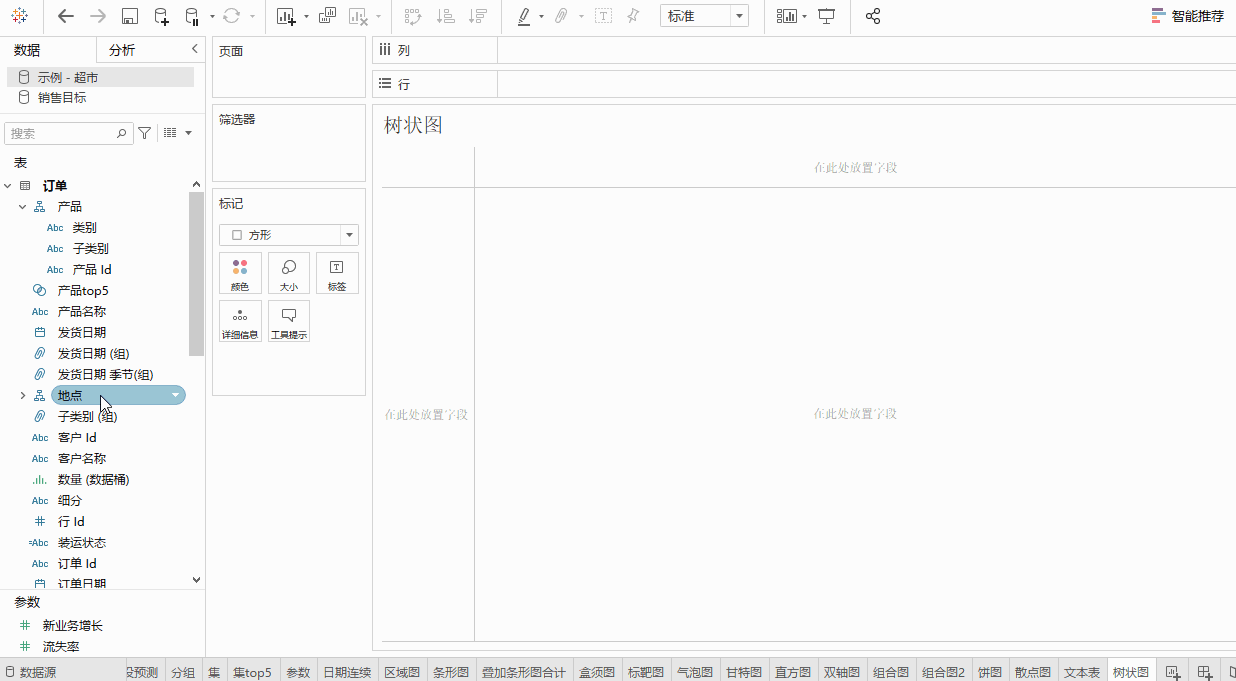Click the 工具提示 marks button
Screen dimensions: 1236x681
(289, 321)
